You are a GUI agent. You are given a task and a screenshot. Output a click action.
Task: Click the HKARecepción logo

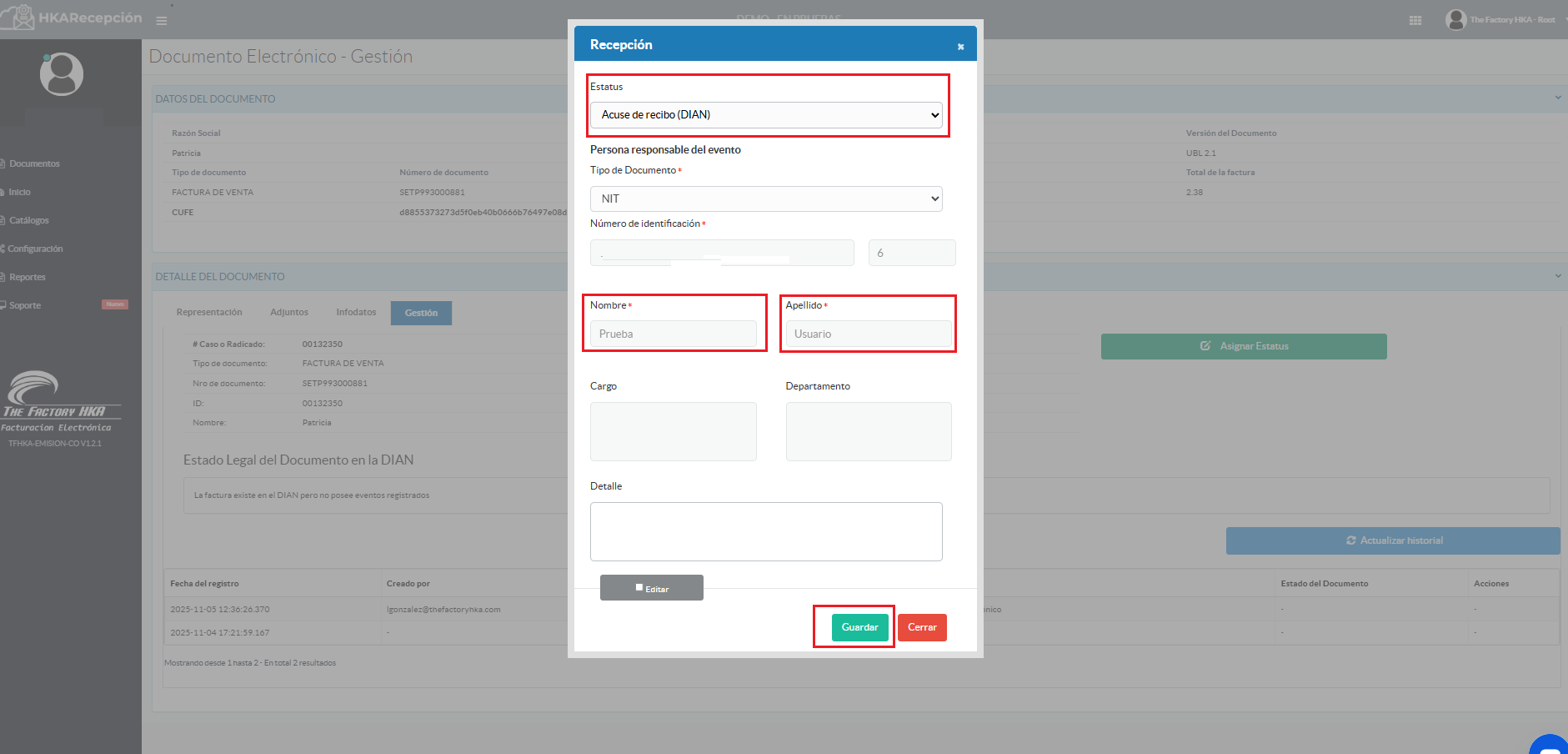click(x=73, y=18)
